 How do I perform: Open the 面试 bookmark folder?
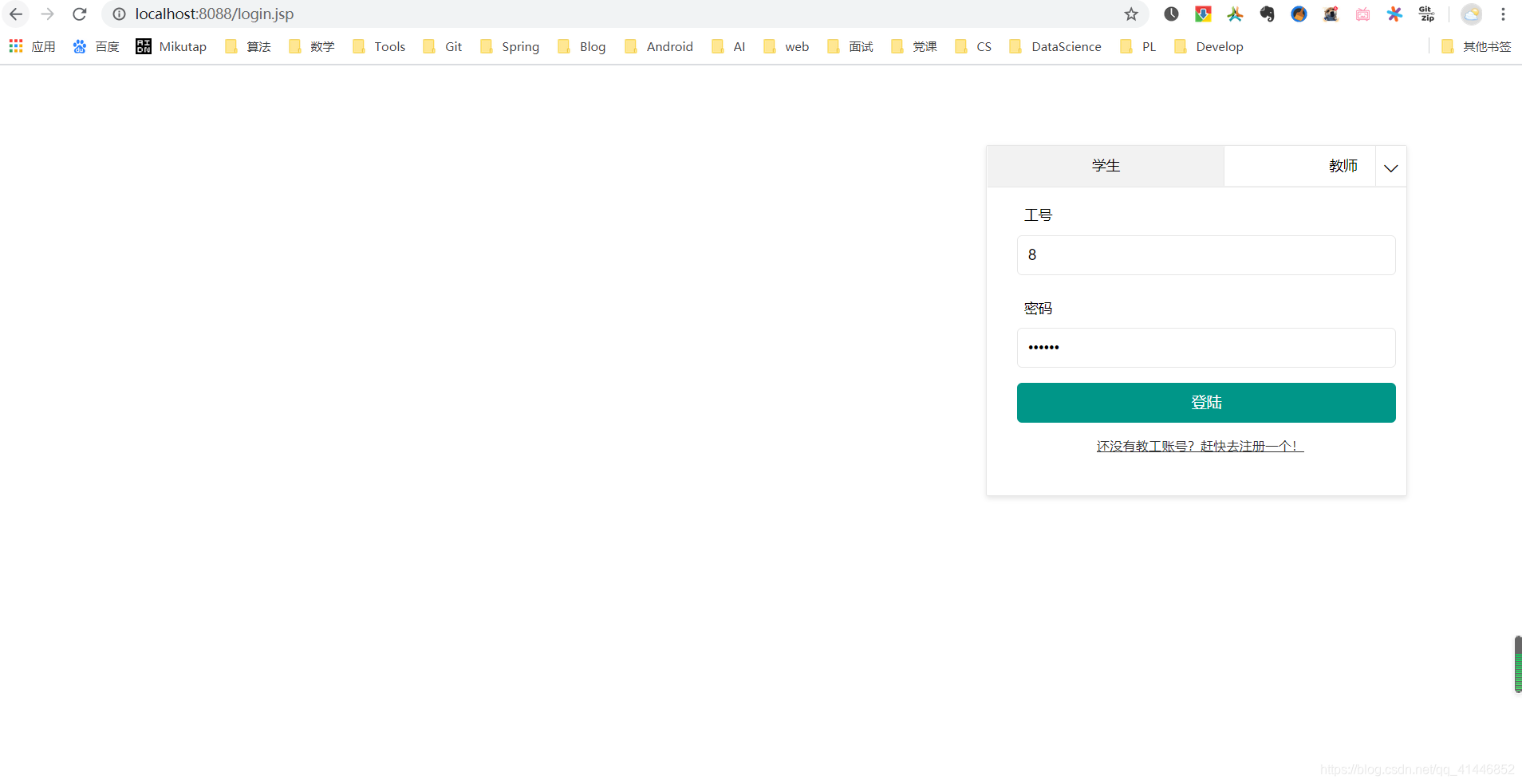850,46
